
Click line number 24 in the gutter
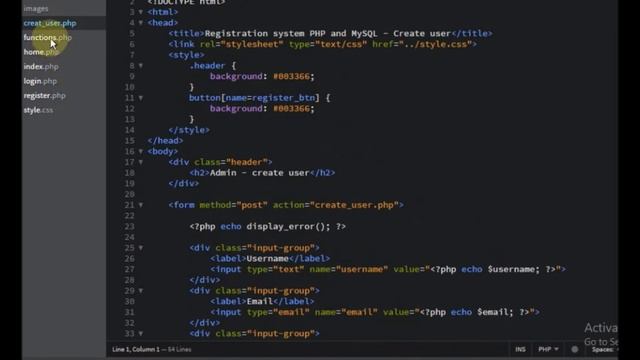[x=129, y=238]
